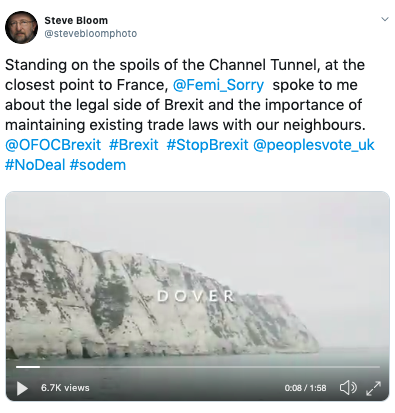Open the #StopBrexit hashtag

207,145
